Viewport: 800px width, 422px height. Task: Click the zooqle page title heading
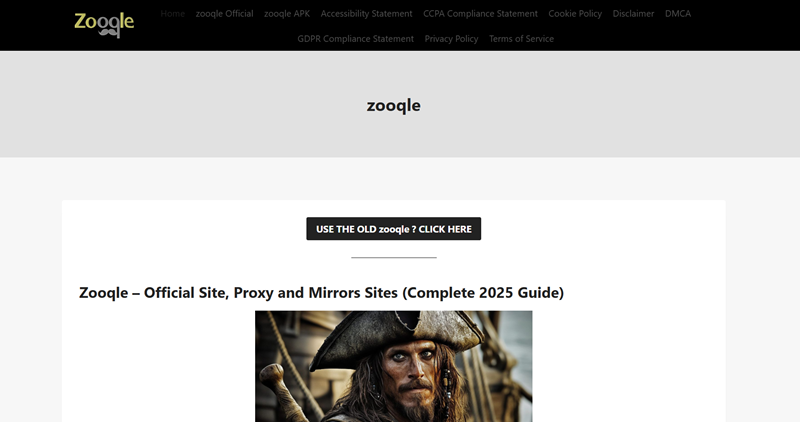click(x=393, y=105)
